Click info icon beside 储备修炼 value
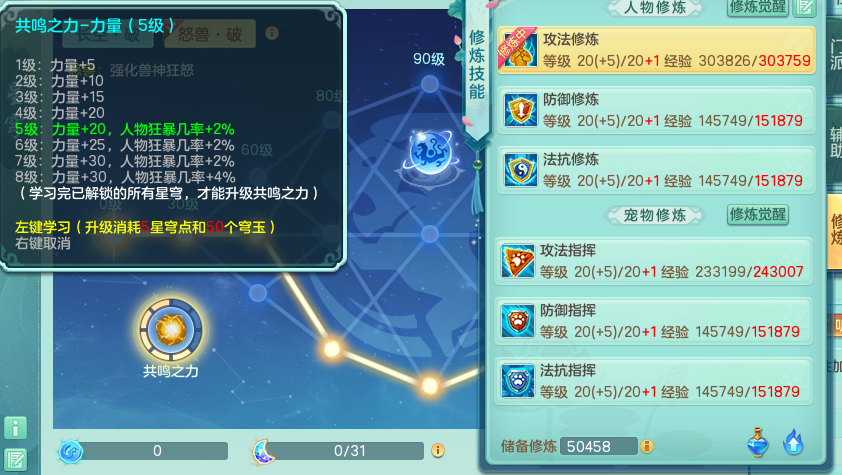 click(647, 446)
